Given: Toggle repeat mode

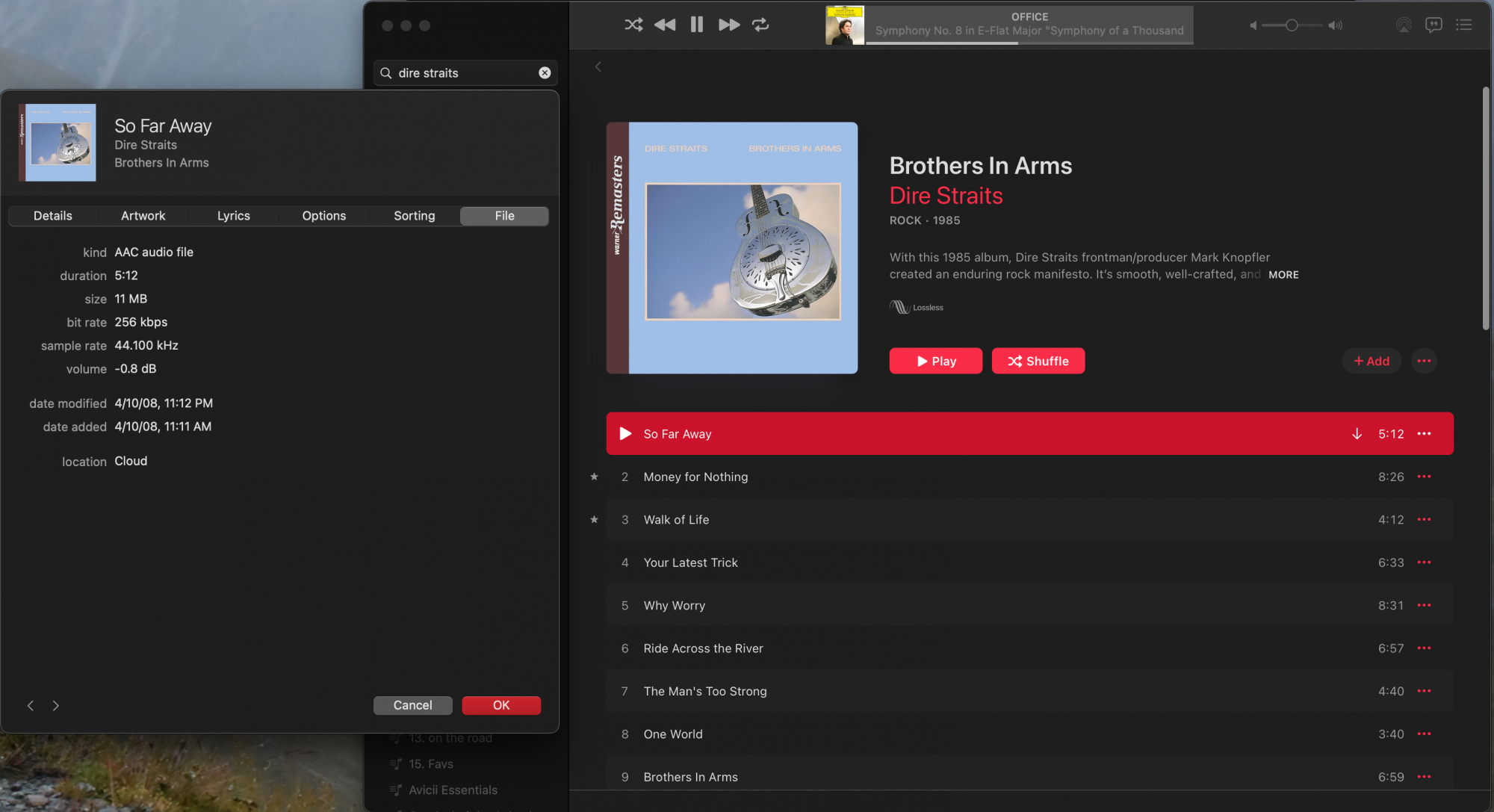Looking at the screenshot, I should (x=760, y=25).
